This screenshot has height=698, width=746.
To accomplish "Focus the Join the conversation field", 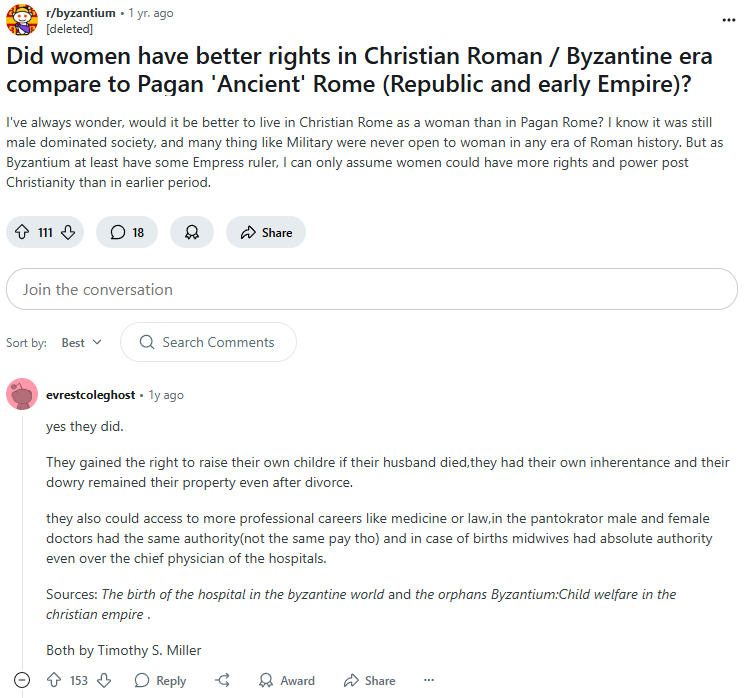I will 372,289.
